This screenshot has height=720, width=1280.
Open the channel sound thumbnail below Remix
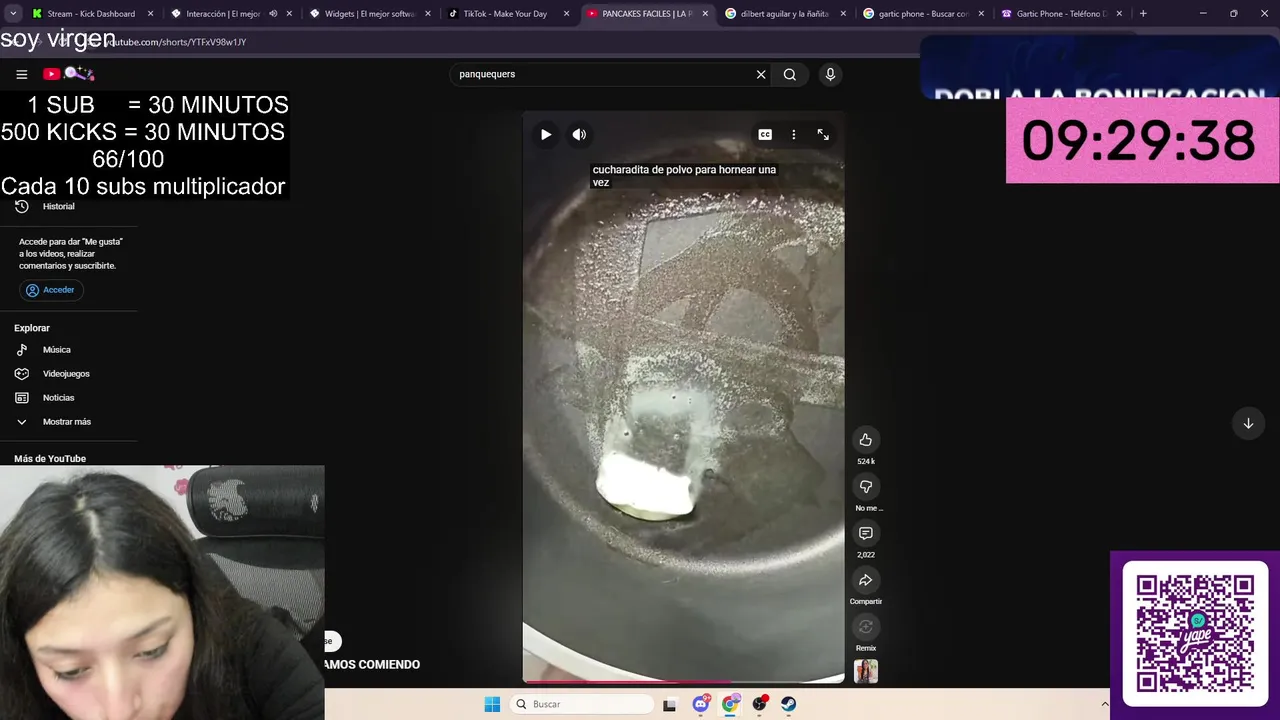pos(866,671)
